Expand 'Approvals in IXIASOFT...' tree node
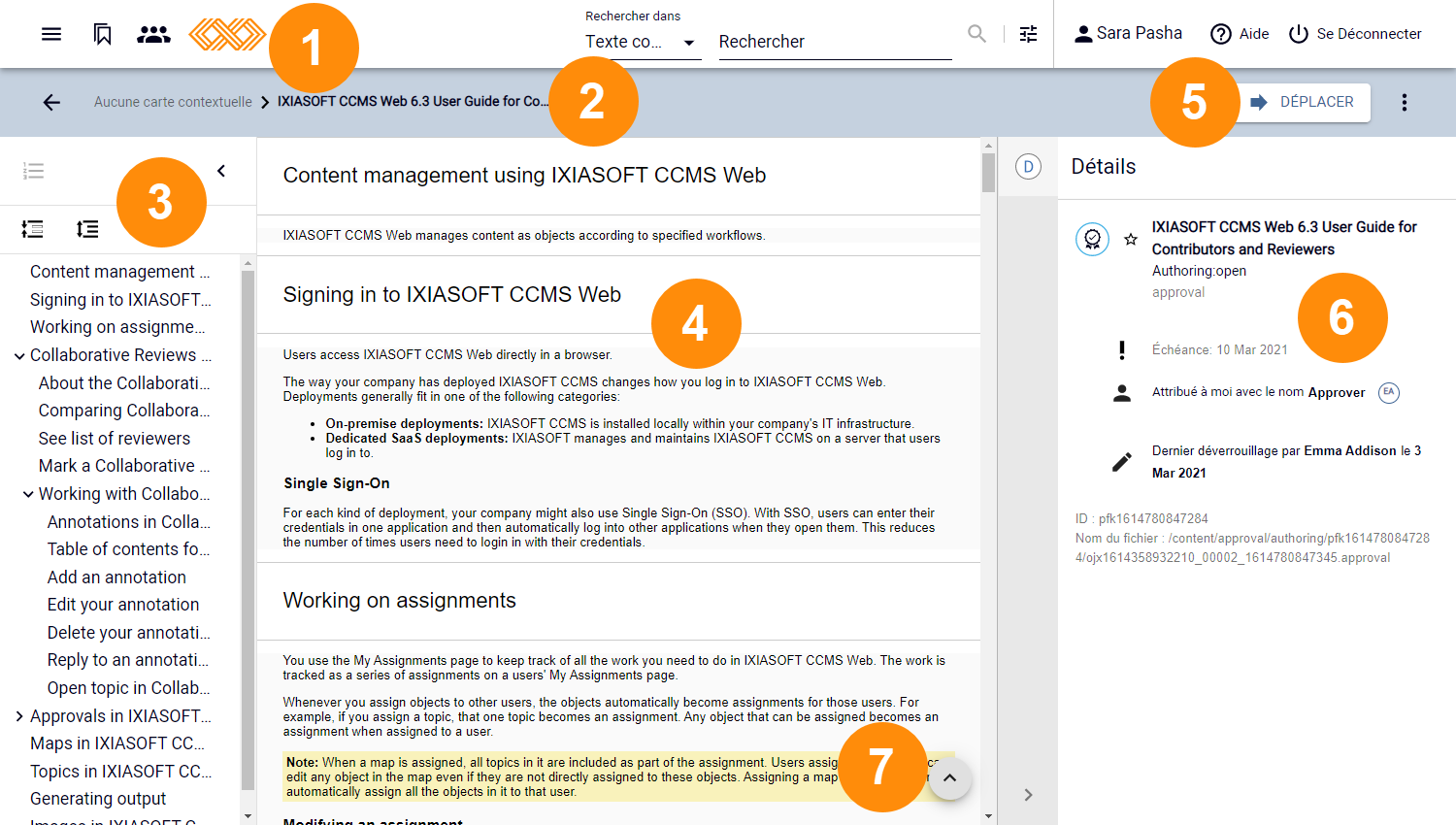This screenshot has width=1456, height=825. (x=18, y=716)
